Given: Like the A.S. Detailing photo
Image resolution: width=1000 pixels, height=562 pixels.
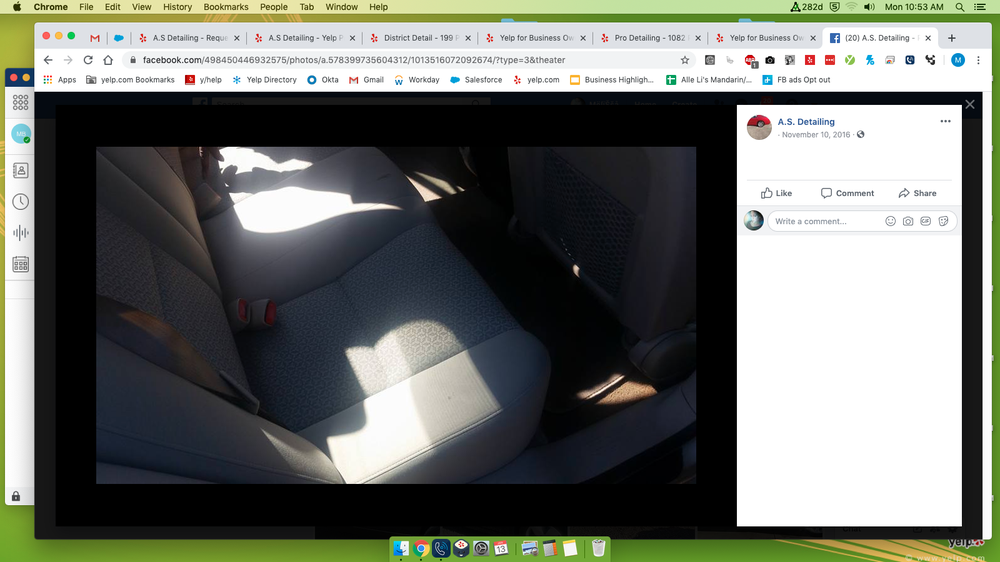Looking at the screenshot, I should point(776,193).
